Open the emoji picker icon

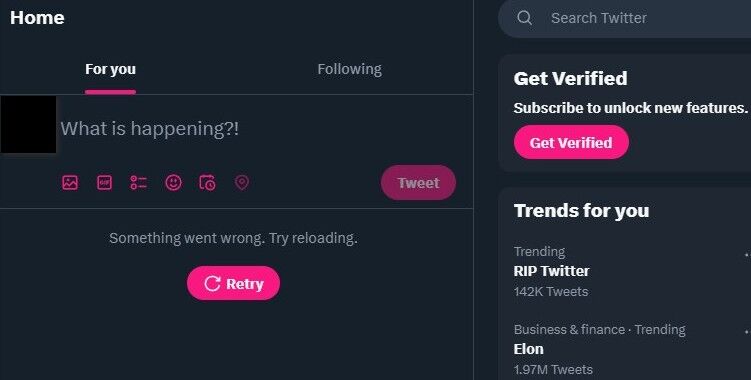[x=173, y=183]
